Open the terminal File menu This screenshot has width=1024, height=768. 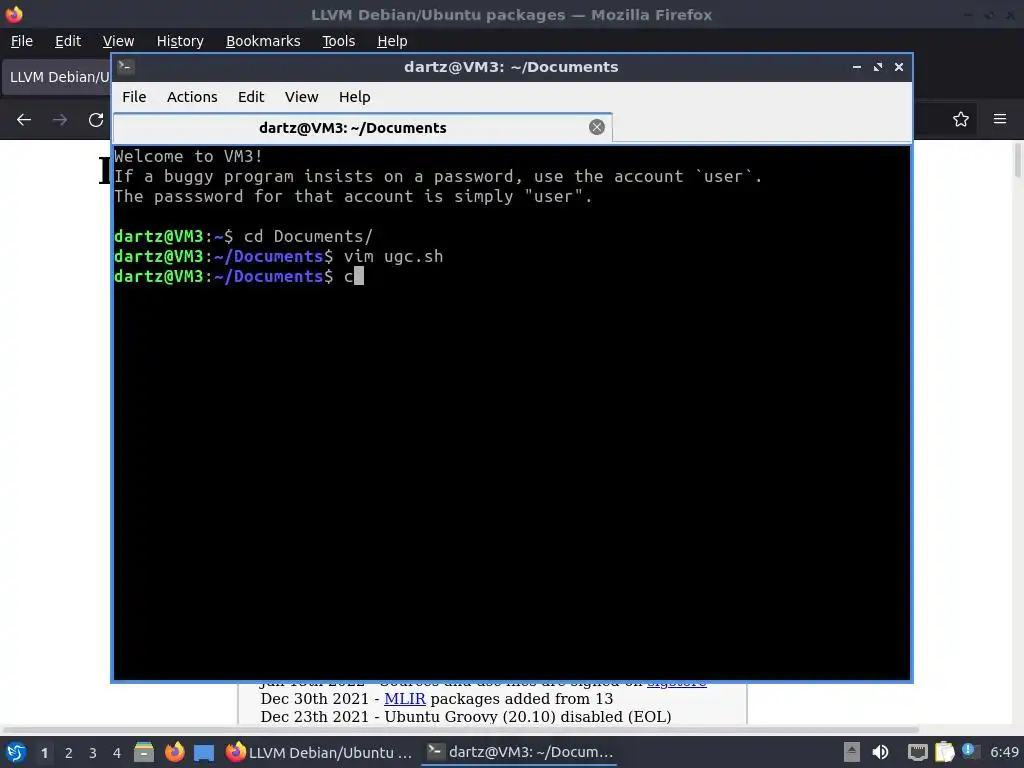pos(134,97)
